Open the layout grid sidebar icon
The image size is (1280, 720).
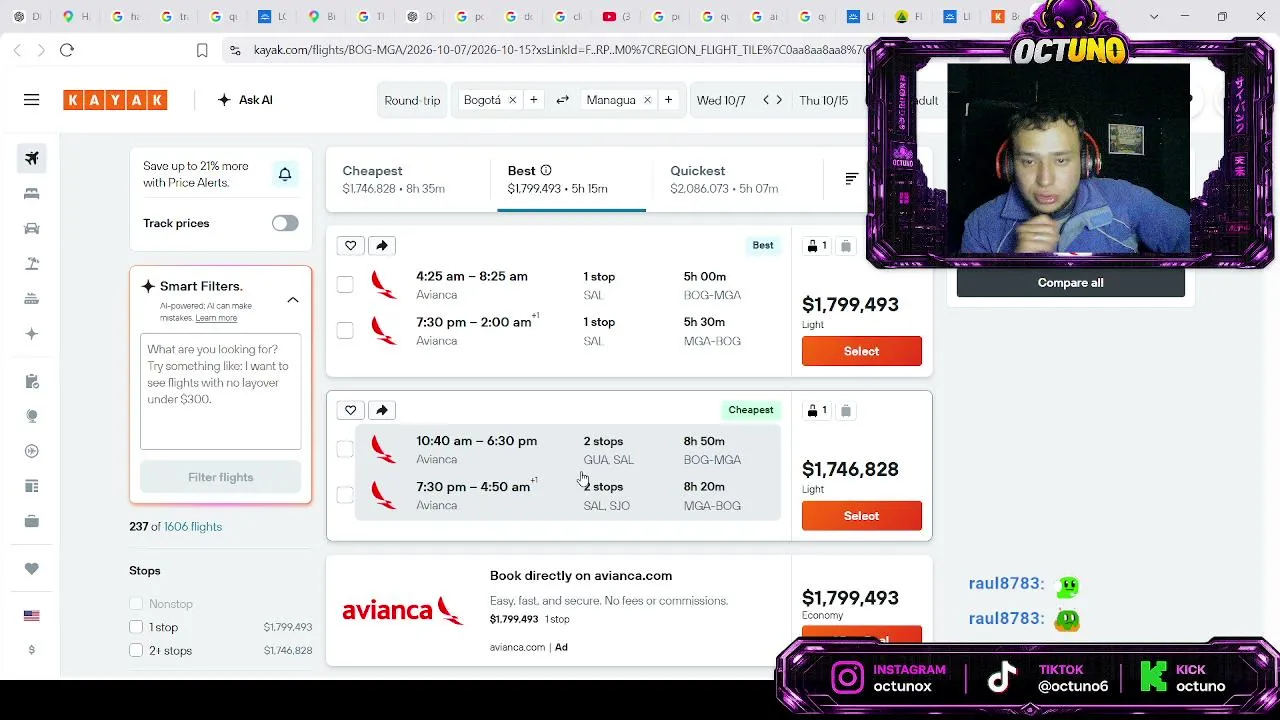(32, 486)
